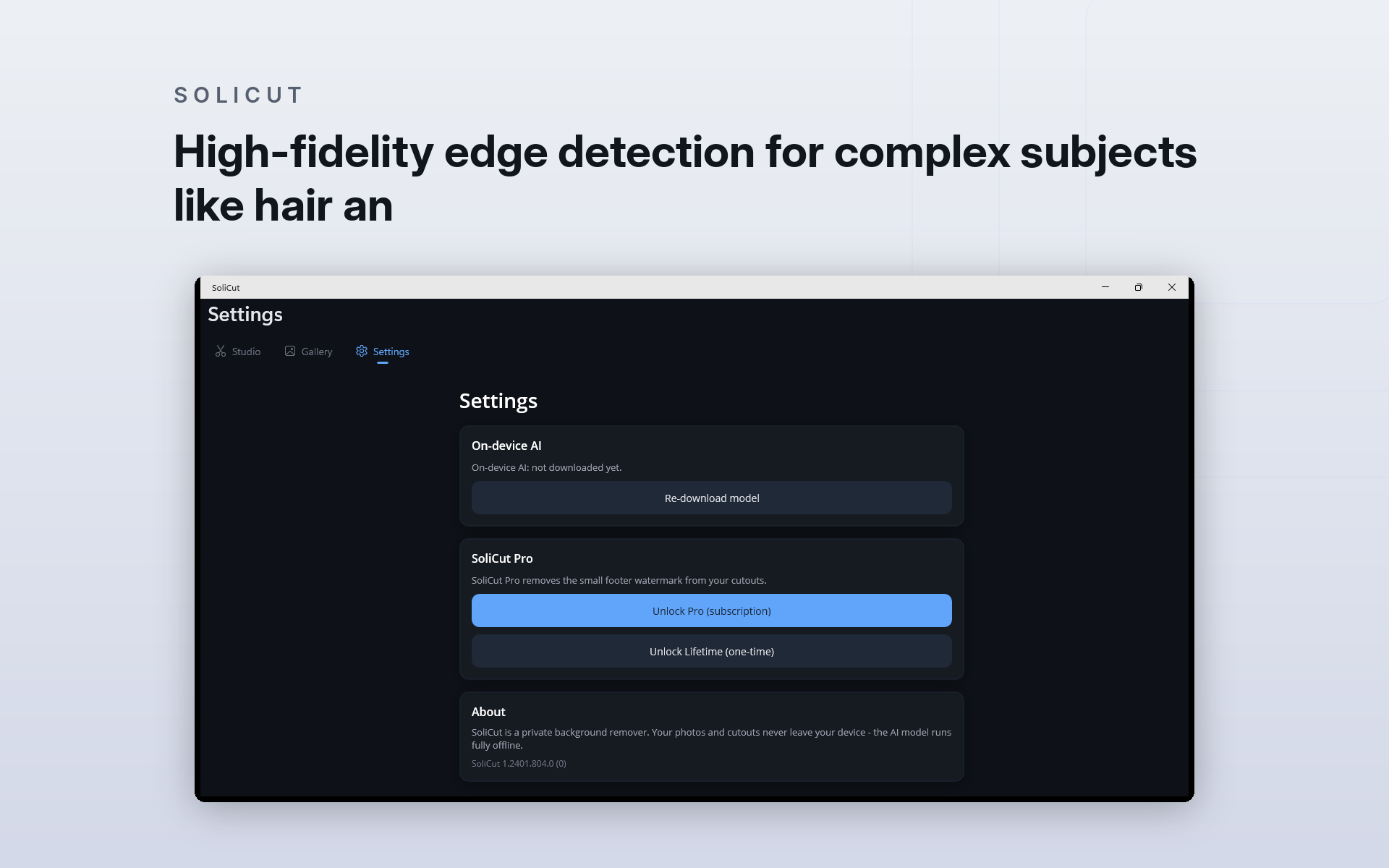The width and height of the screenshot is (1389, 868).
Task: Click the SoliCut Pro section heading
Action: pyautogui.click(x=502, y=558)
